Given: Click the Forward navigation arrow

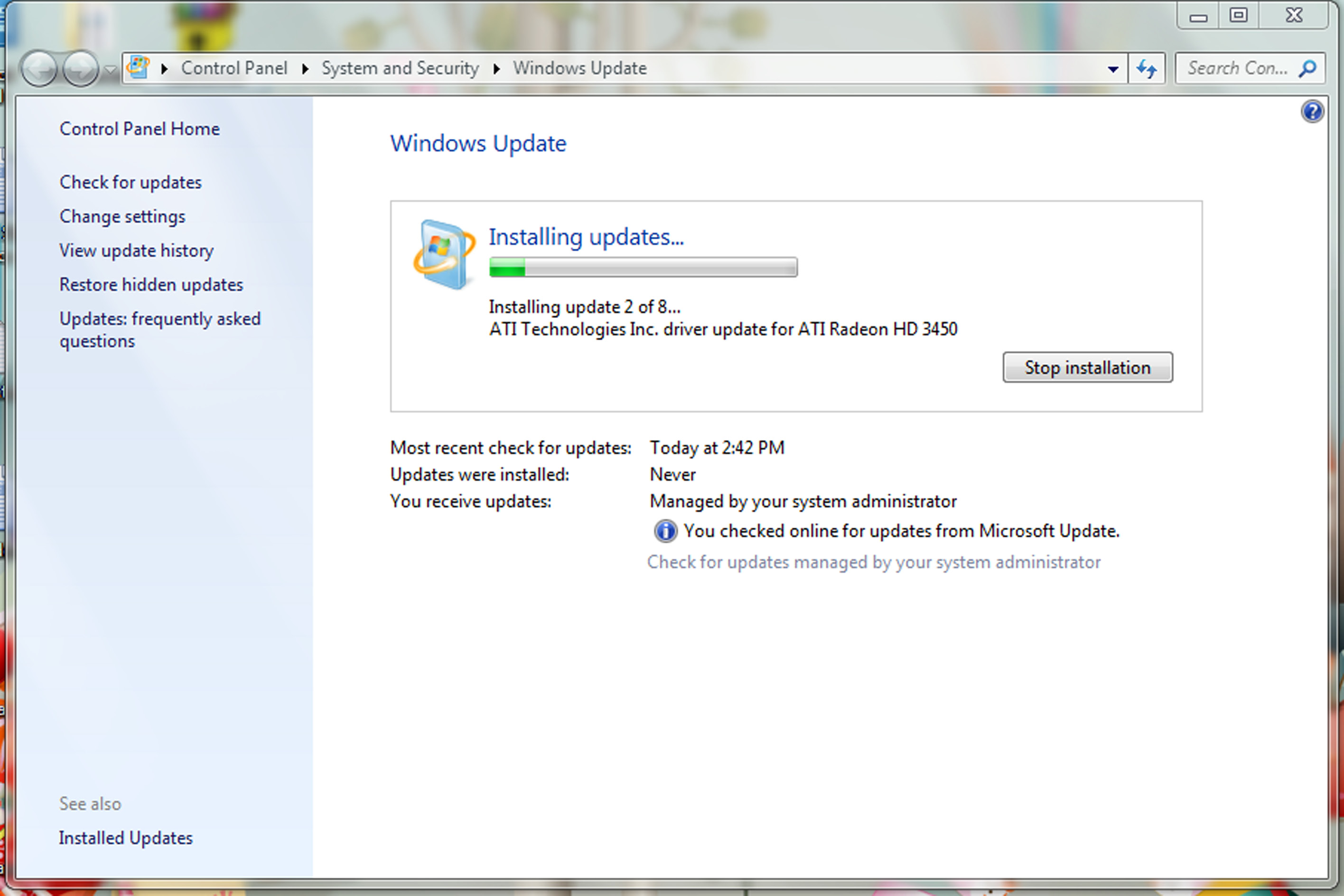Looking at the screenshot, I should (81, 69).
